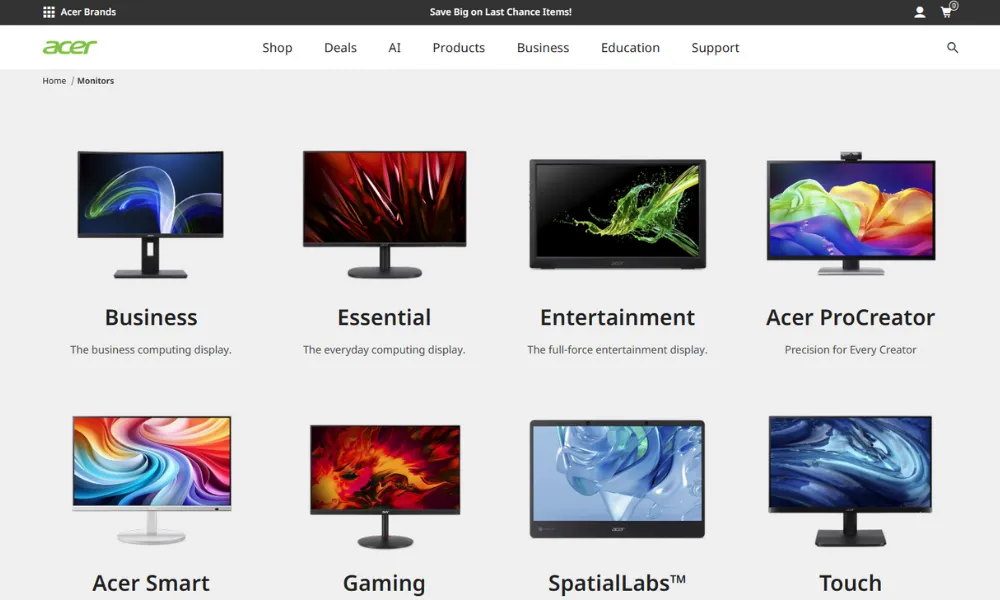Open the shopping cart icon
This screenshot has height=600, width=1000.
[946, 12]
